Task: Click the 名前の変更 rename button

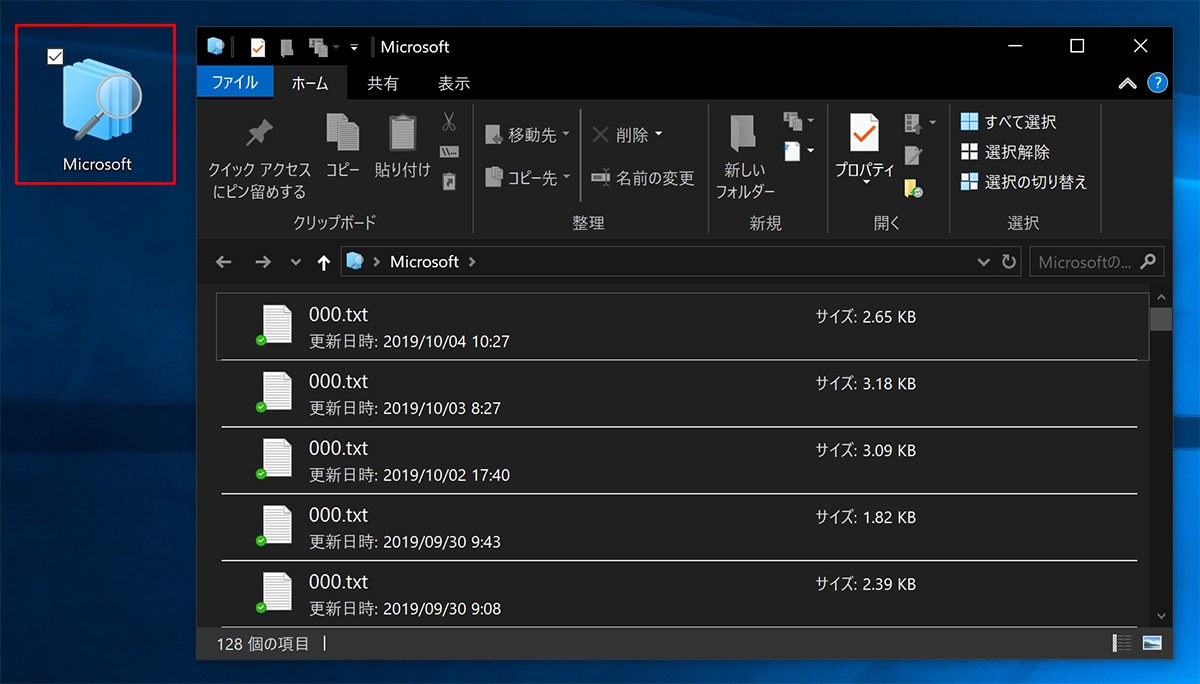Action: pyautogui.click(x=642, y=178)
